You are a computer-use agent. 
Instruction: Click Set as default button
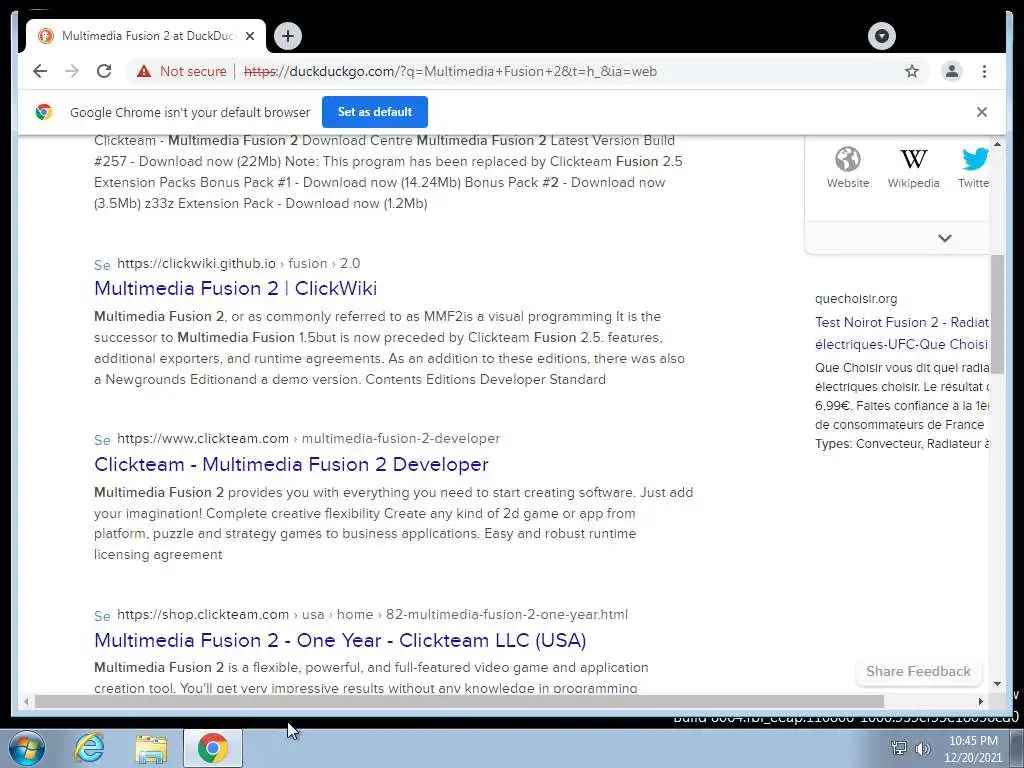click(x=375, y=112)
